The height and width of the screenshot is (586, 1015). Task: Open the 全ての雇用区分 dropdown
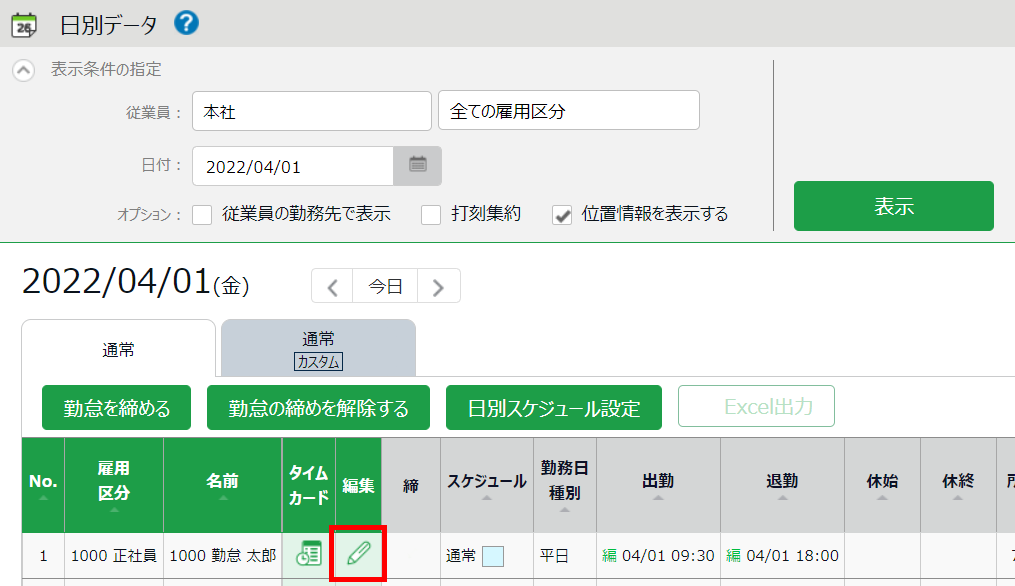[x=568, y=111]
